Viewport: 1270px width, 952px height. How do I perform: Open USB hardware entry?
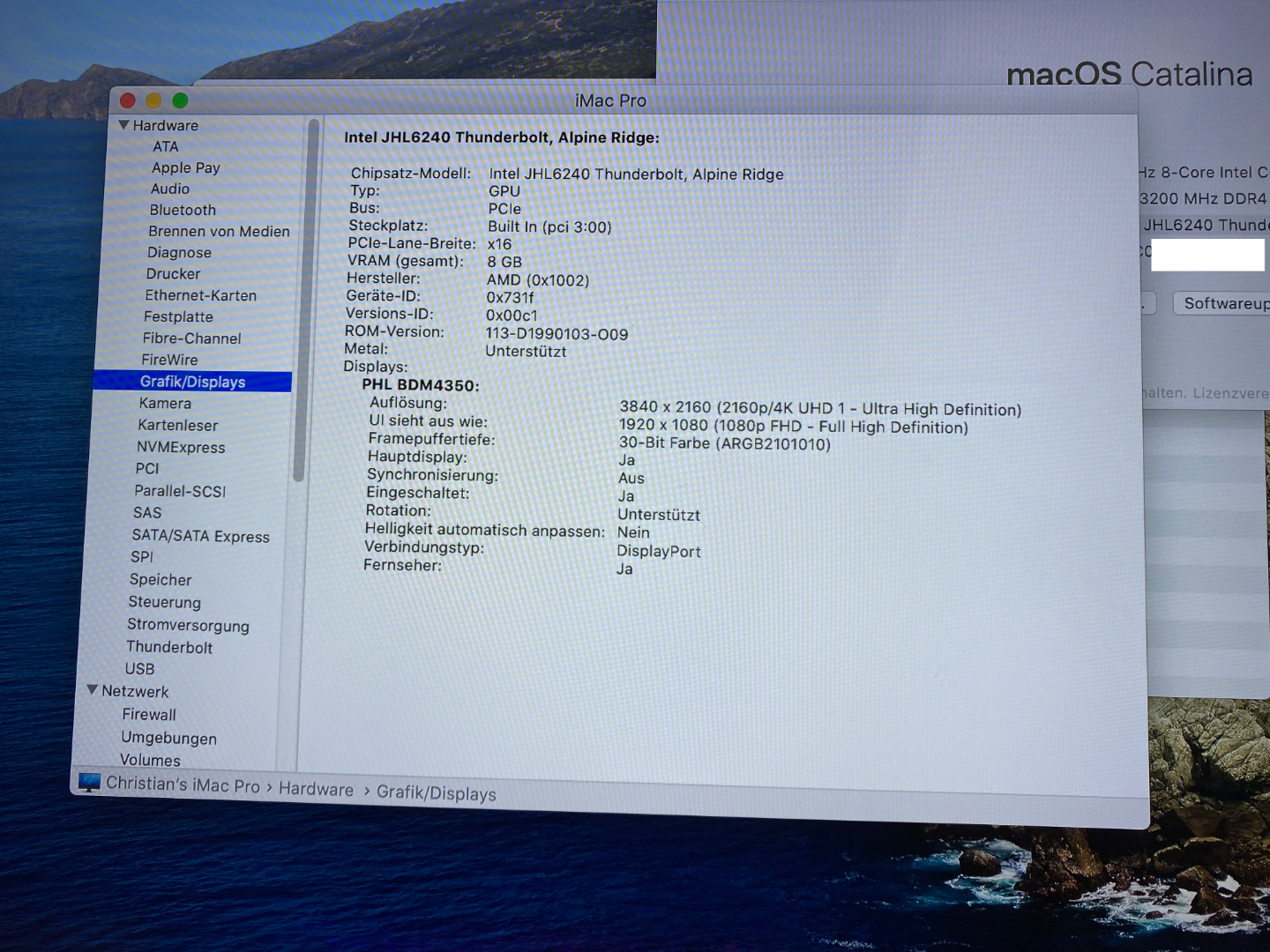point(139,669)
